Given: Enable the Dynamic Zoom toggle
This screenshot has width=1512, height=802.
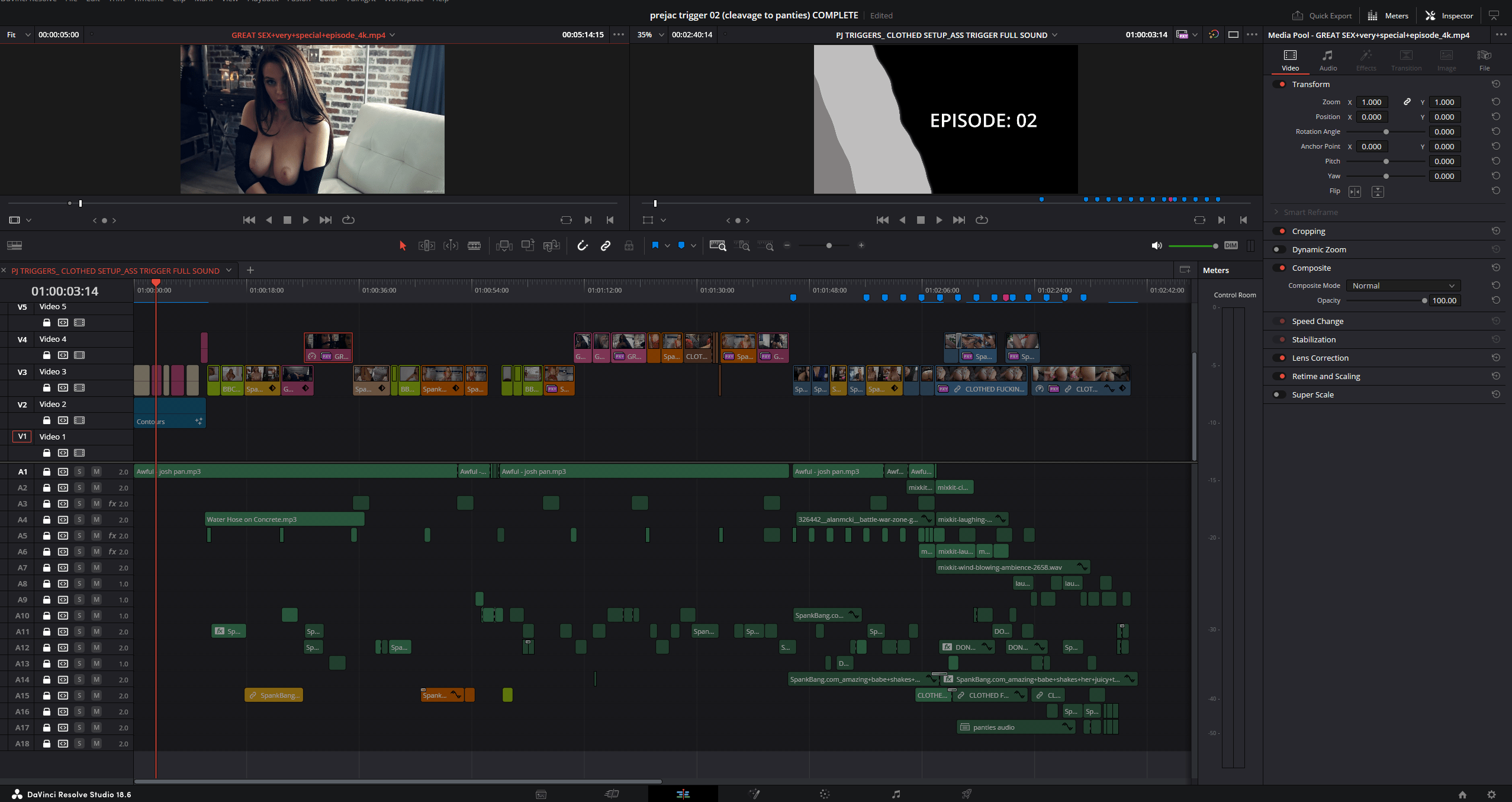Looking at the screenshot, I should click(1279, 249).
